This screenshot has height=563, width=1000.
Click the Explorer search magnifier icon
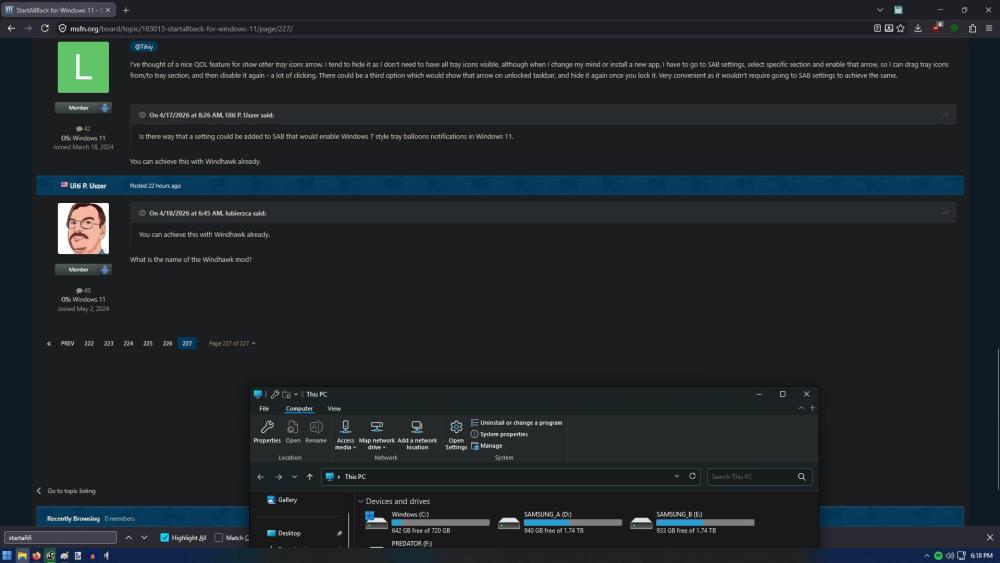802,477
